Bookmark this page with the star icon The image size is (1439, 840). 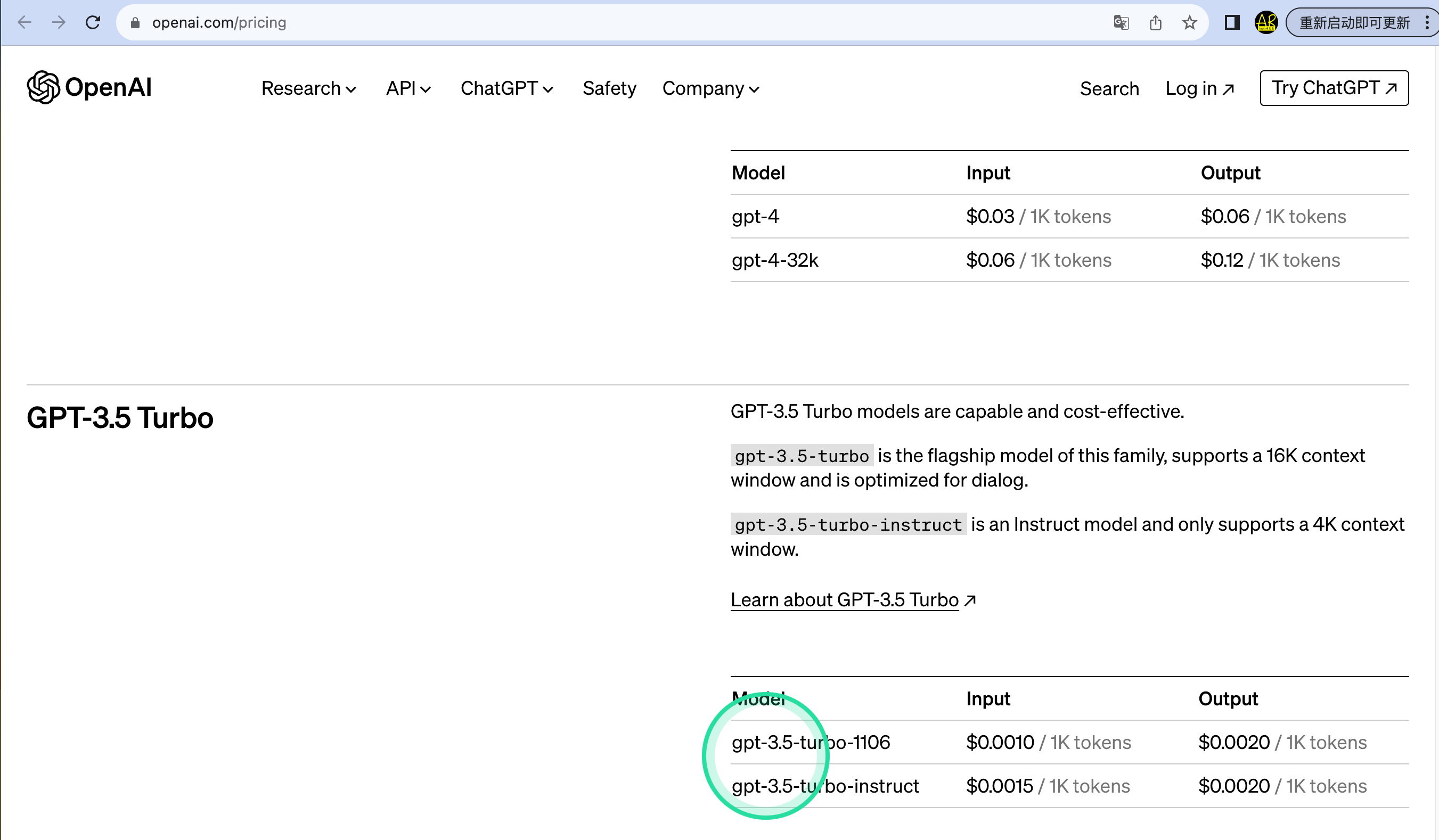[x=1189, y=22]
